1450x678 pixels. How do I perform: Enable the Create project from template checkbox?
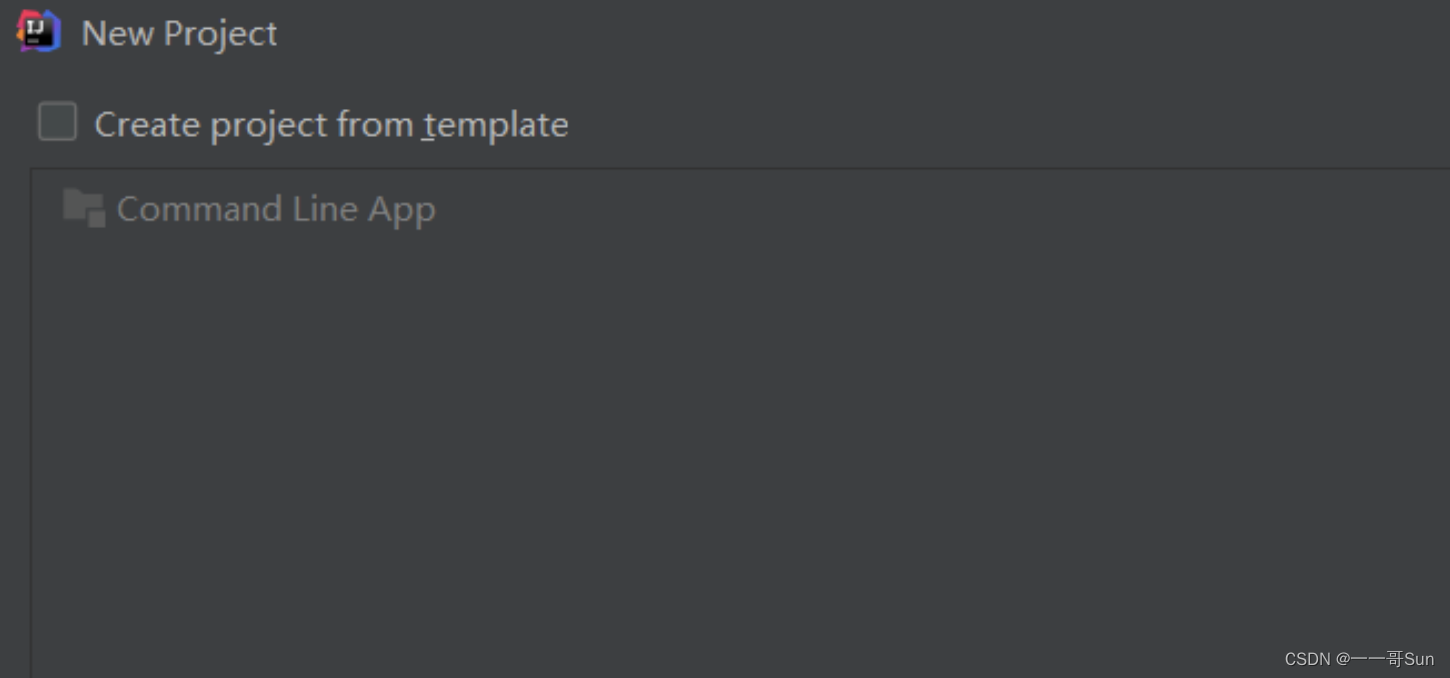click(57, 122)
